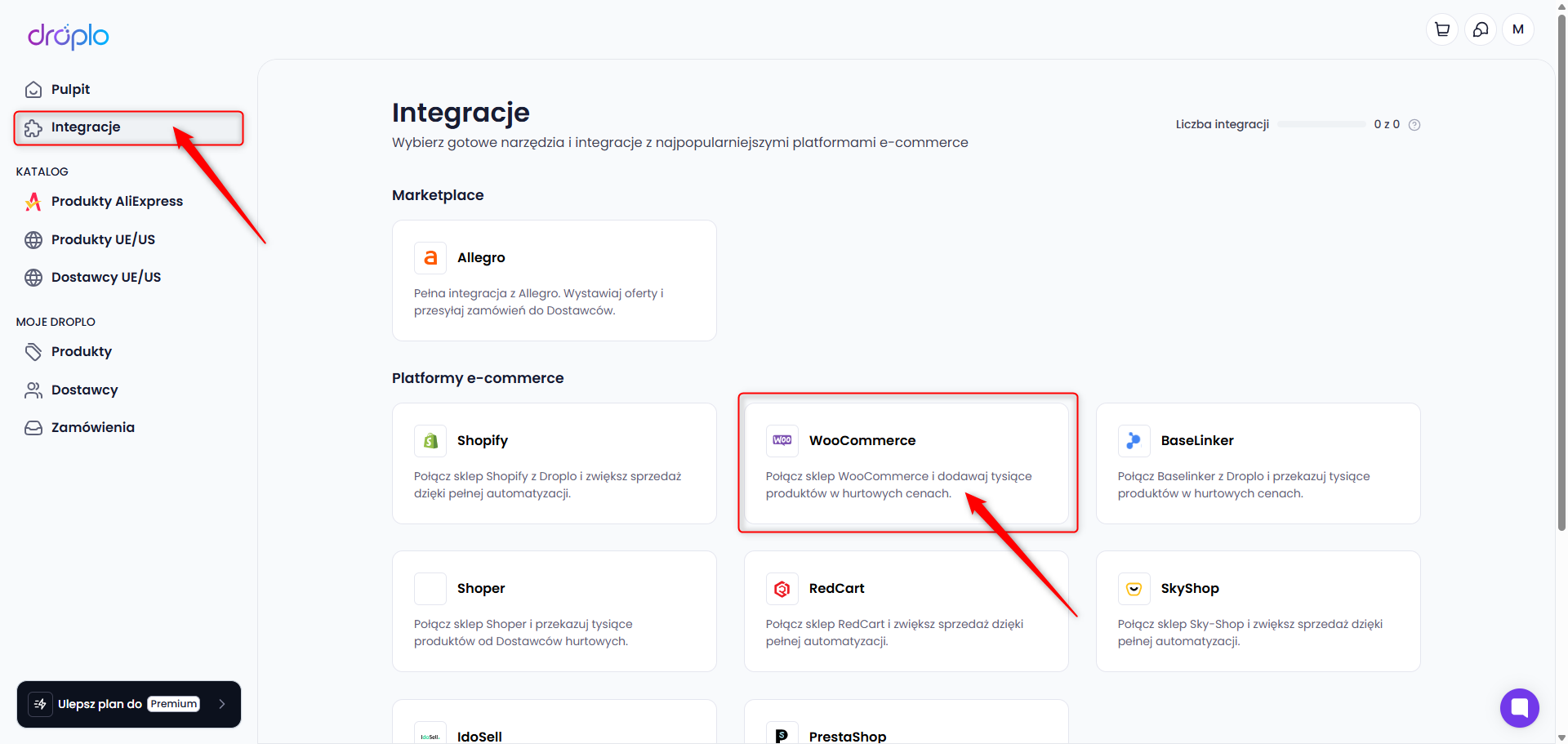The height and width of the screenshot is (744, 1568).
Task: Click the Integracje page title
Action: 461,113
